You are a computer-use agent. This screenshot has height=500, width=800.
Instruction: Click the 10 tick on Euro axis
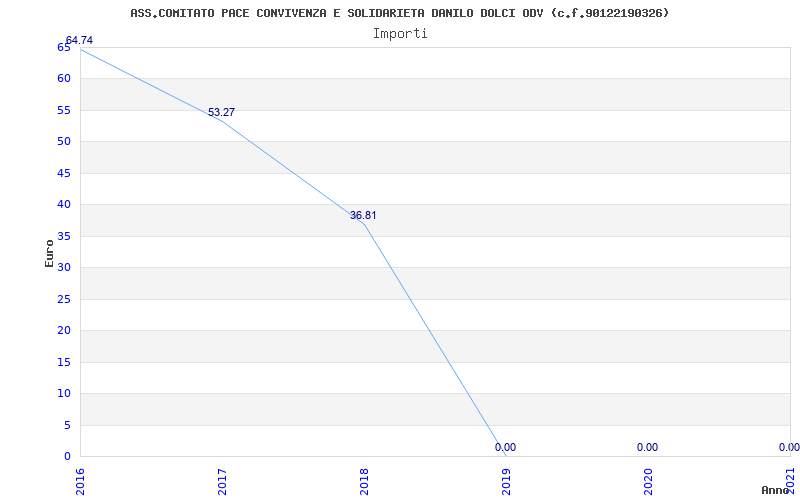point(63,393)
